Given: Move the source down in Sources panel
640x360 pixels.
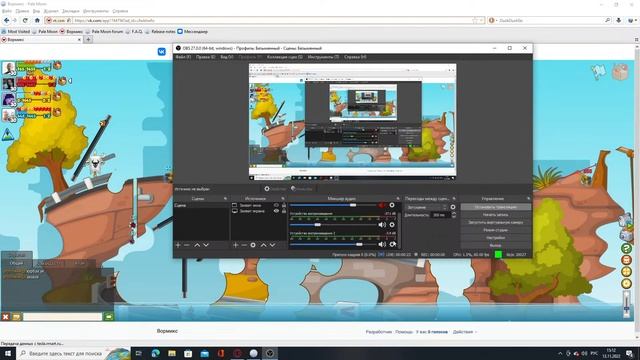Looking at the screenshot, I should [x=272, y=245].
